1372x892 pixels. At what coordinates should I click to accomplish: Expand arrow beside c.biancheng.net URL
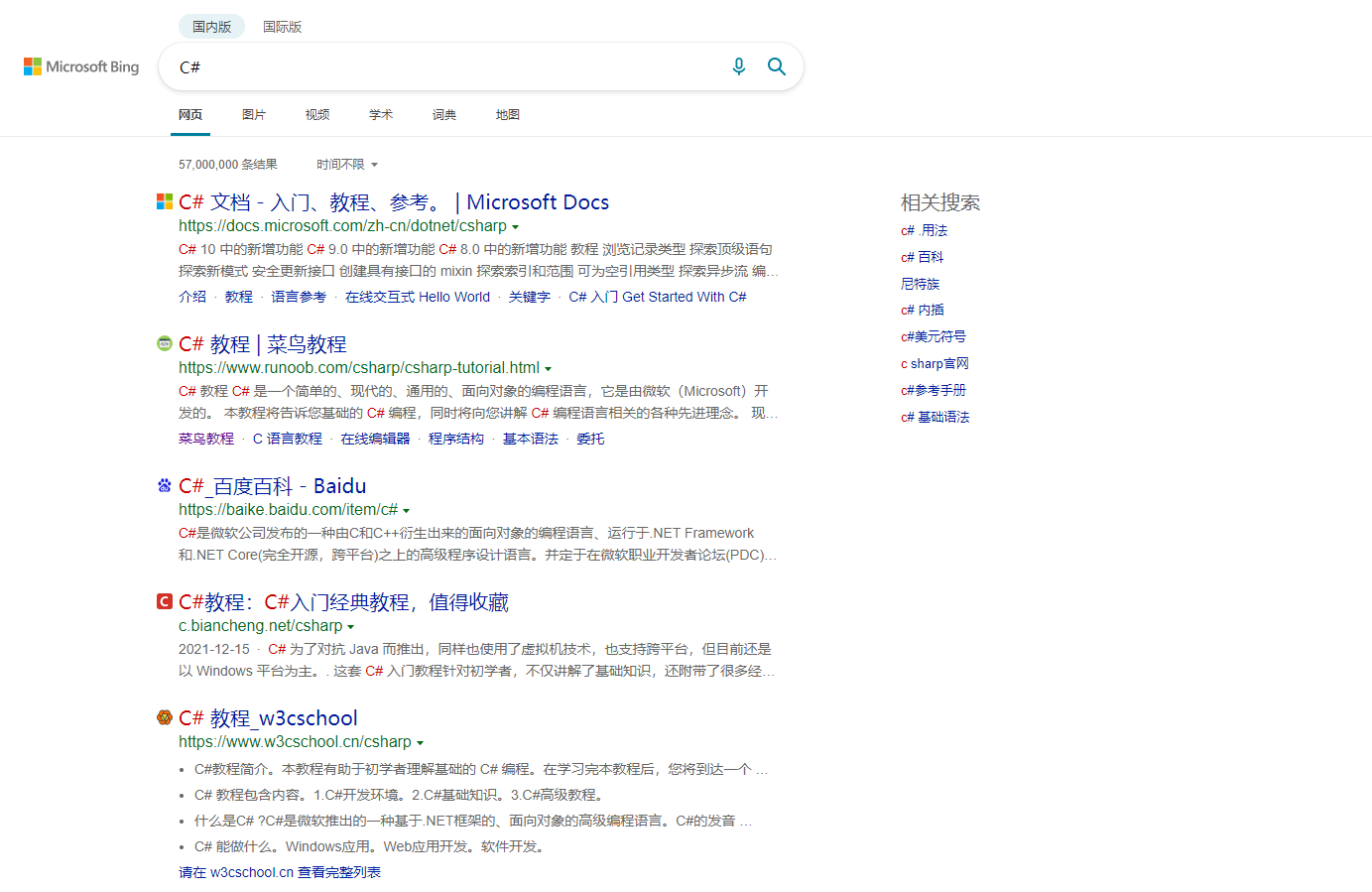pos(350,627)
